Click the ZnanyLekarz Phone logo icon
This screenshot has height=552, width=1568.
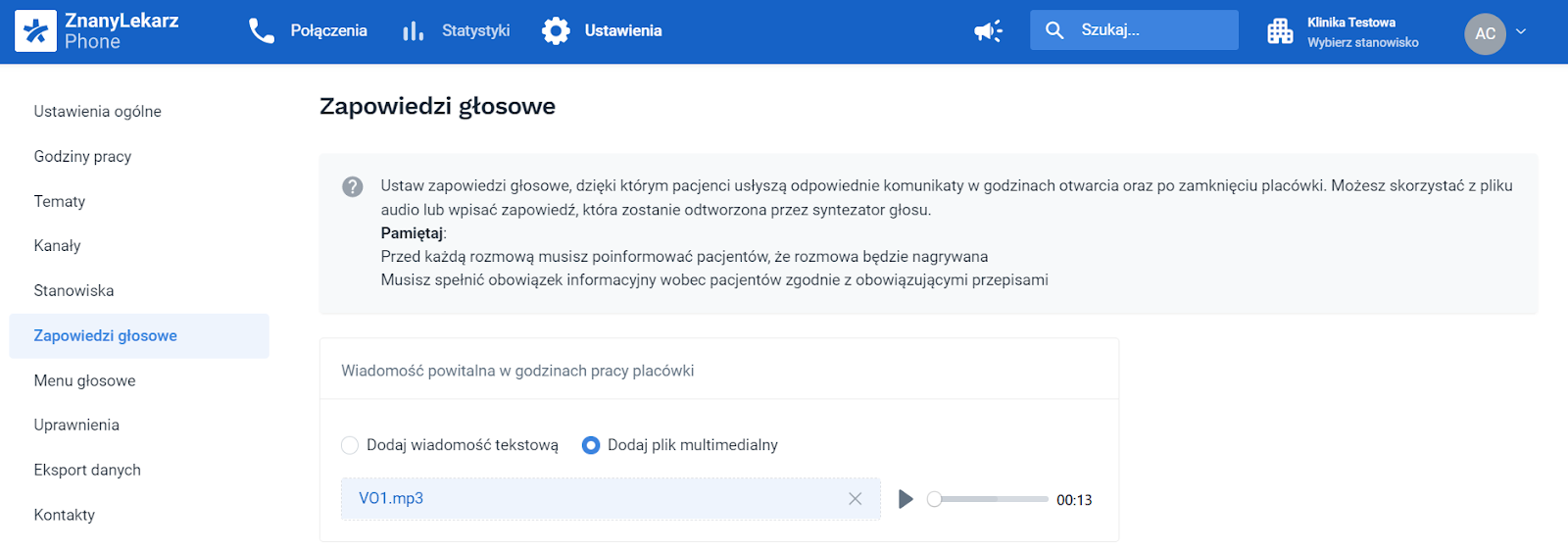[36, 31]
